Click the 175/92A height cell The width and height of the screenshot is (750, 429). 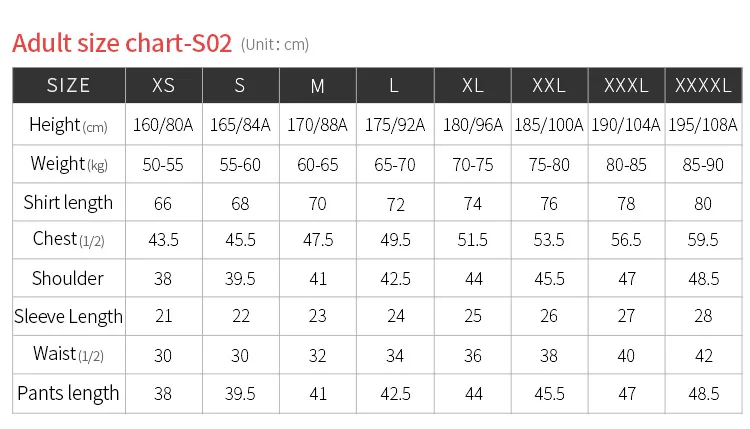[x=394, y=126]
